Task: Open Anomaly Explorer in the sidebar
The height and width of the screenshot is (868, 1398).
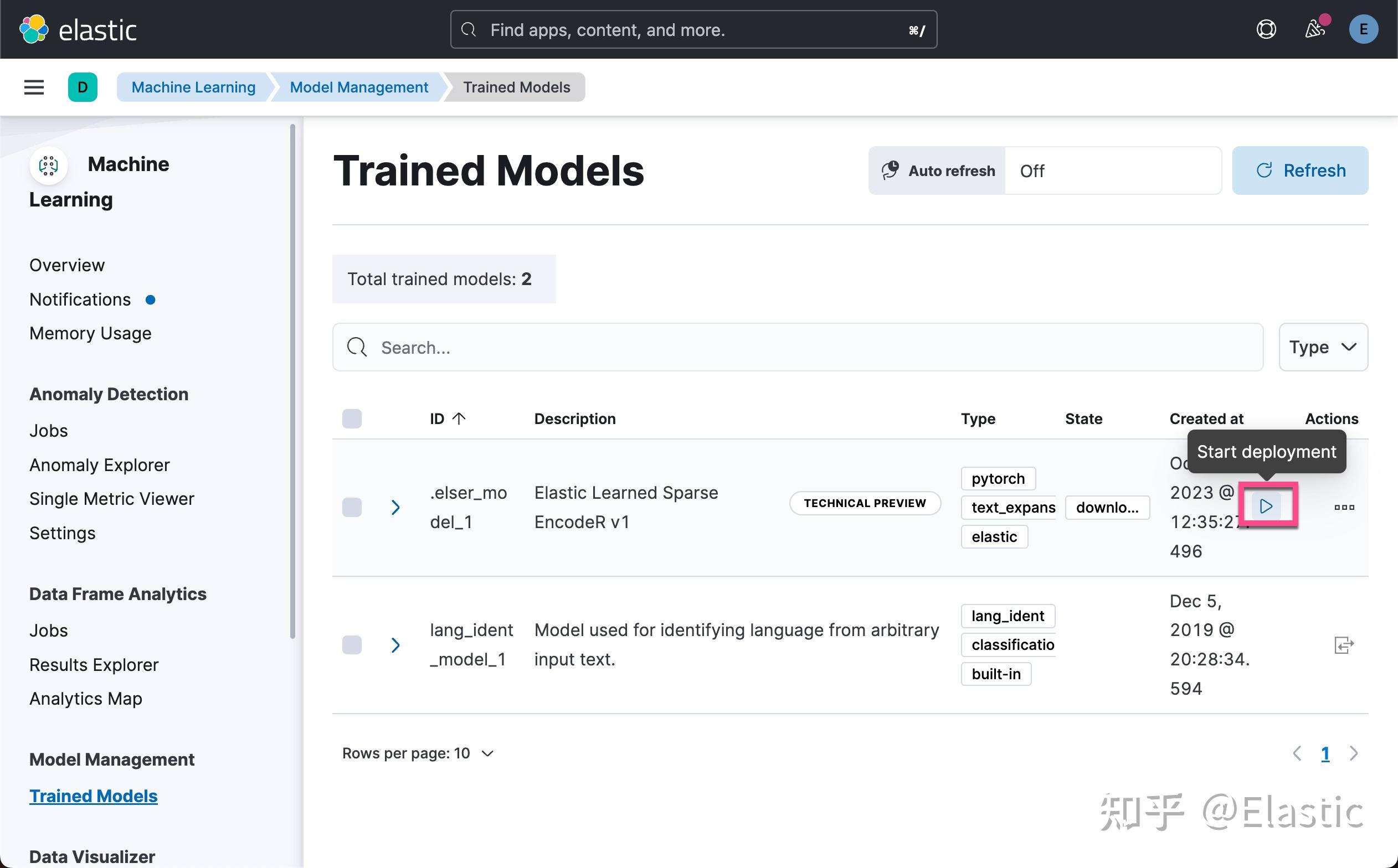Action: pos(99,464)
